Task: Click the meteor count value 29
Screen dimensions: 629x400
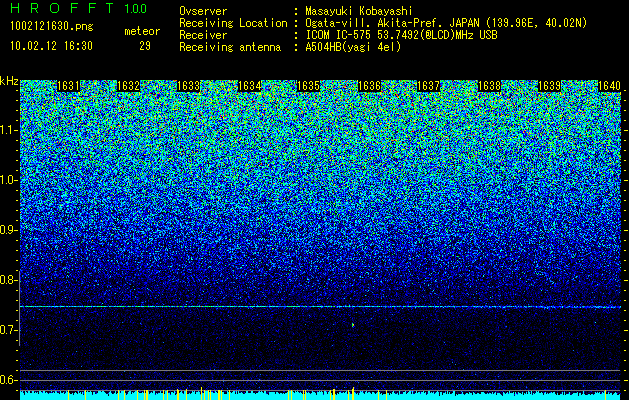Action: pos(145,46)
